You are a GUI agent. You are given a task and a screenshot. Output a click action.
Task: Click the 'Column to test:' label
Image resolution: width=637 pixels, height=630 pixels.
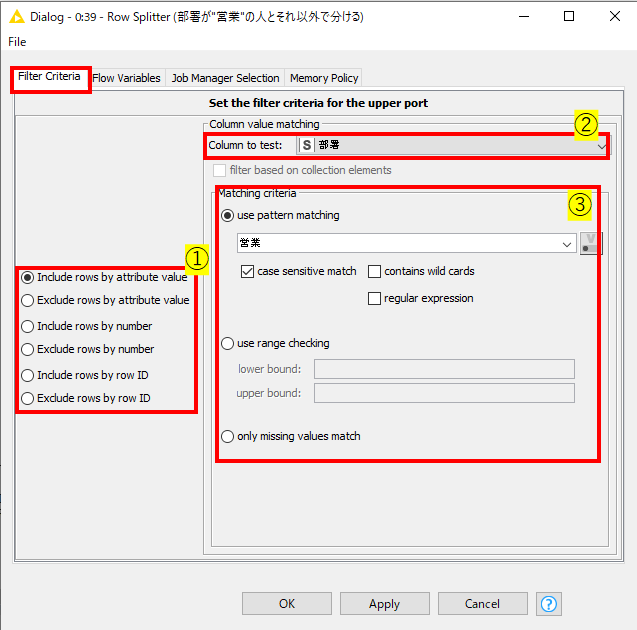click(x=245, y=145)
